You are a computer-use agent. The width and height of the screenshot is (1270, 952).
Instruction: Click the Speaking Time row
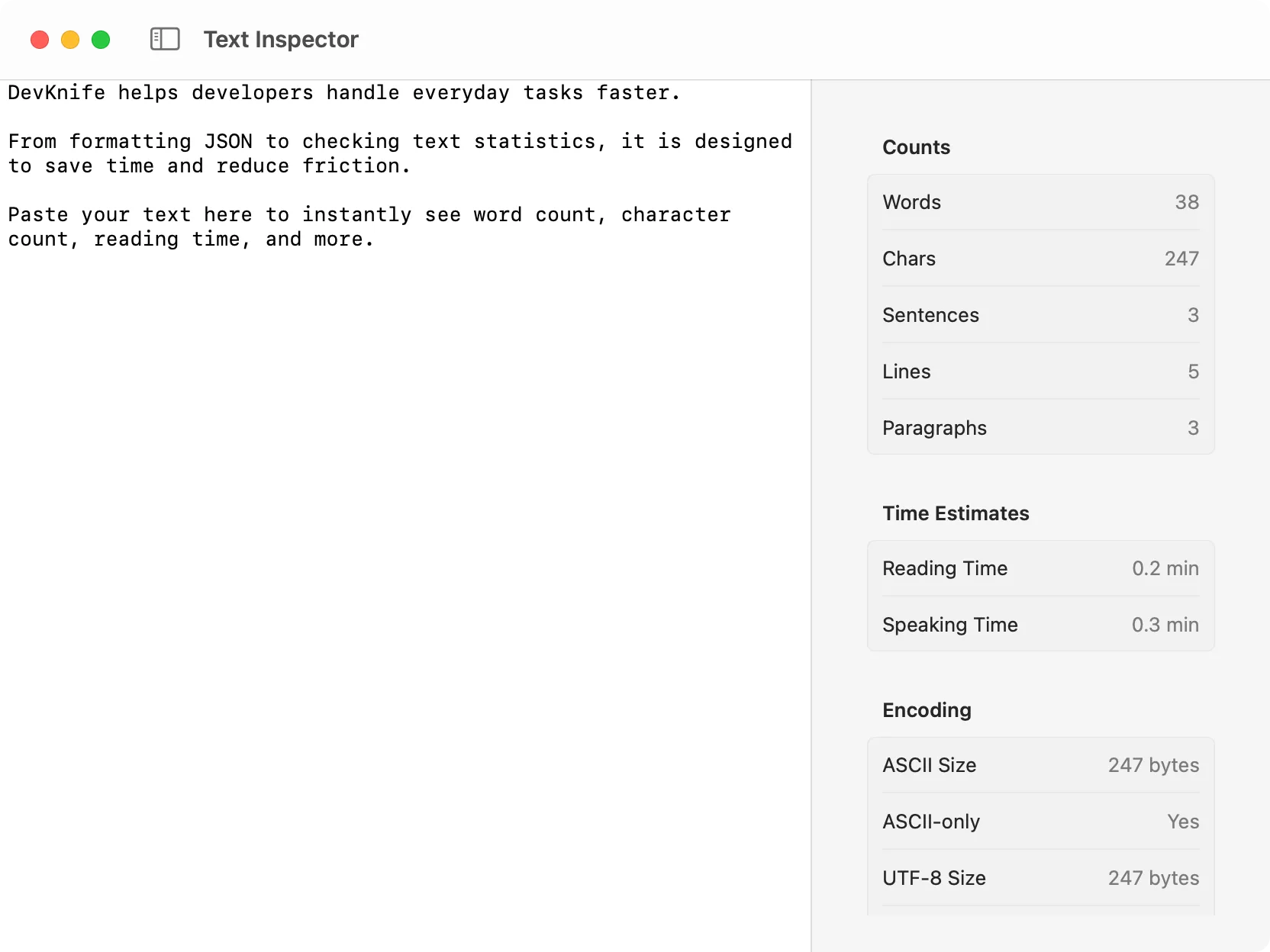[x=1040, y=625]
